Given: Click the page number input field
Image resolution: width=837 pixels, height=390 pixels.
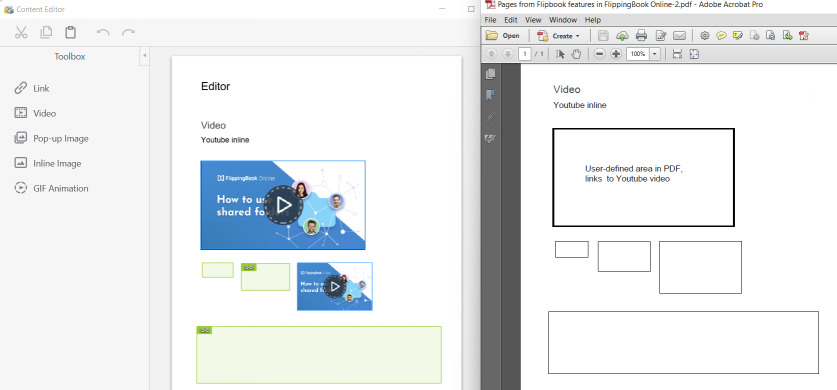Looking at the screenshot, I should click(525, 54).
